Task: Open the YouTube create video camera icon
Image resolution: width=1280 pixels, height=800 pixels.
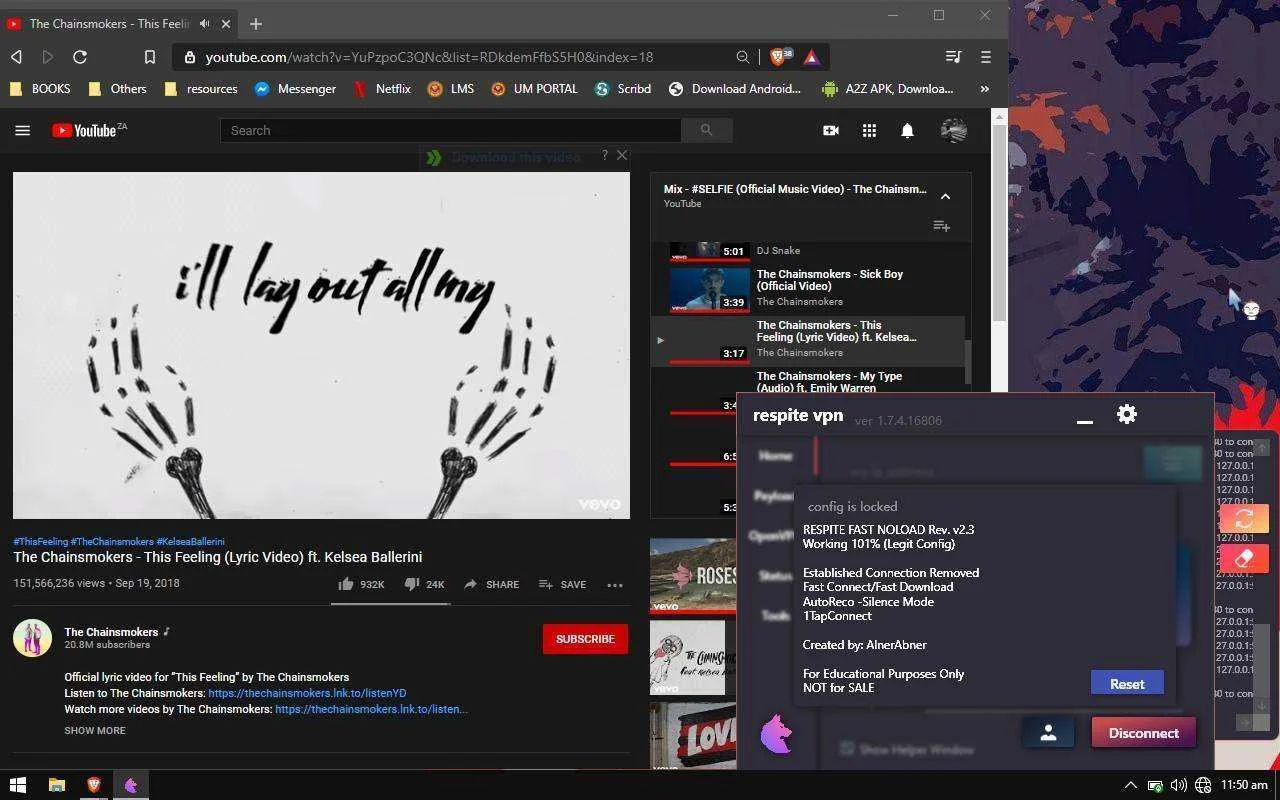Action: [x=830, y=130]
